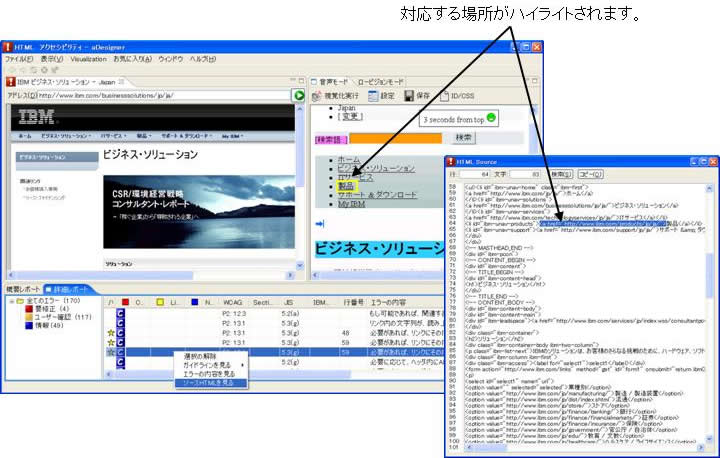Open the 設定 settings icon in visualization toolbar
This screenshot has height=458, width=720.
click(x=373, y=96)
